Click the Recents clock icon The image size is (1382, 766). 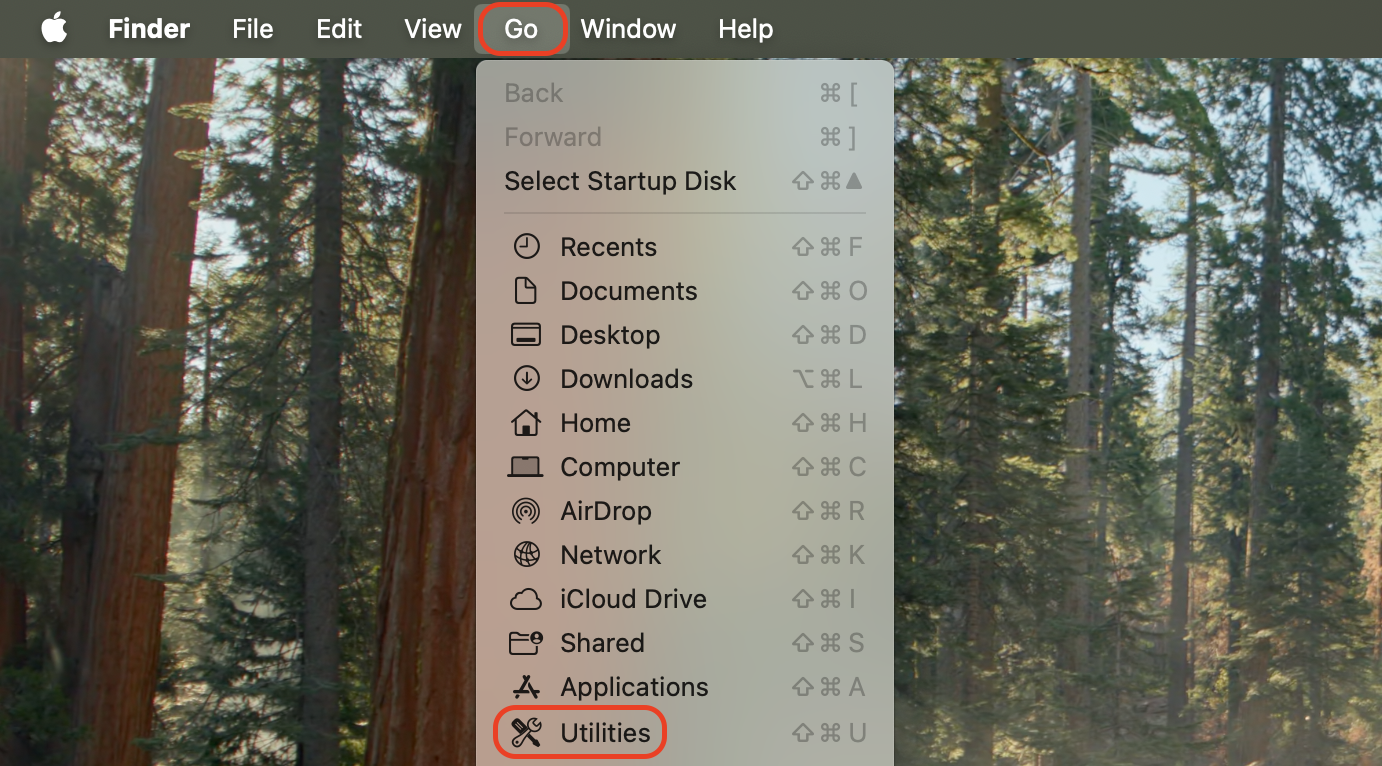(525, 246)
